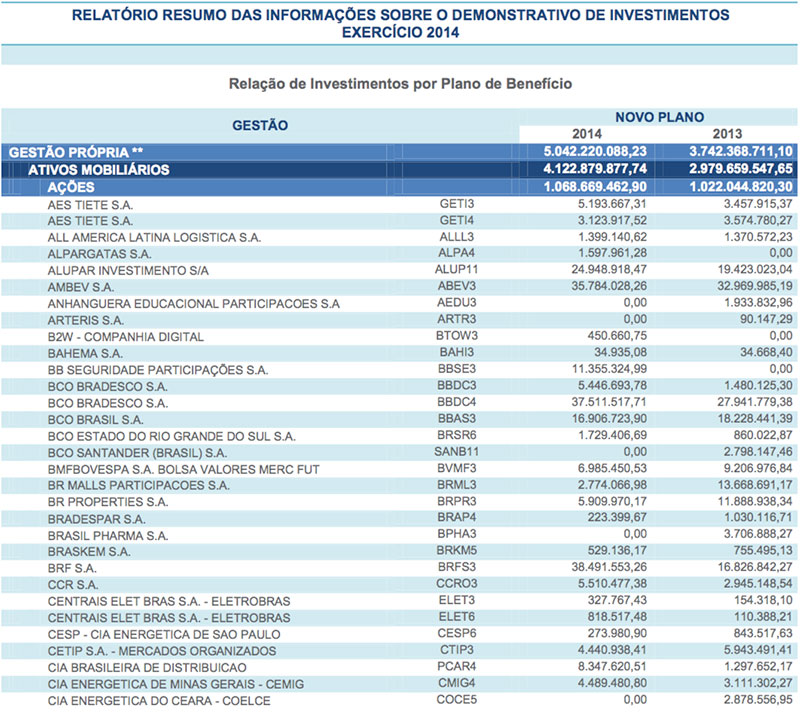Click the ELET6 ticker code
Image resolution: width=800 pixels, height=712 pixels.
pyautogui.click(x=455, y=618)
